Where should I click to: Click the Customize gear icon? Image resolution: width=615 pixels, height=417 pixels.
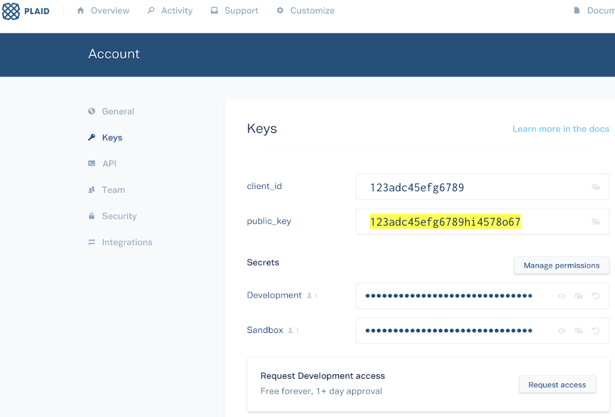[x=280, y=11]
